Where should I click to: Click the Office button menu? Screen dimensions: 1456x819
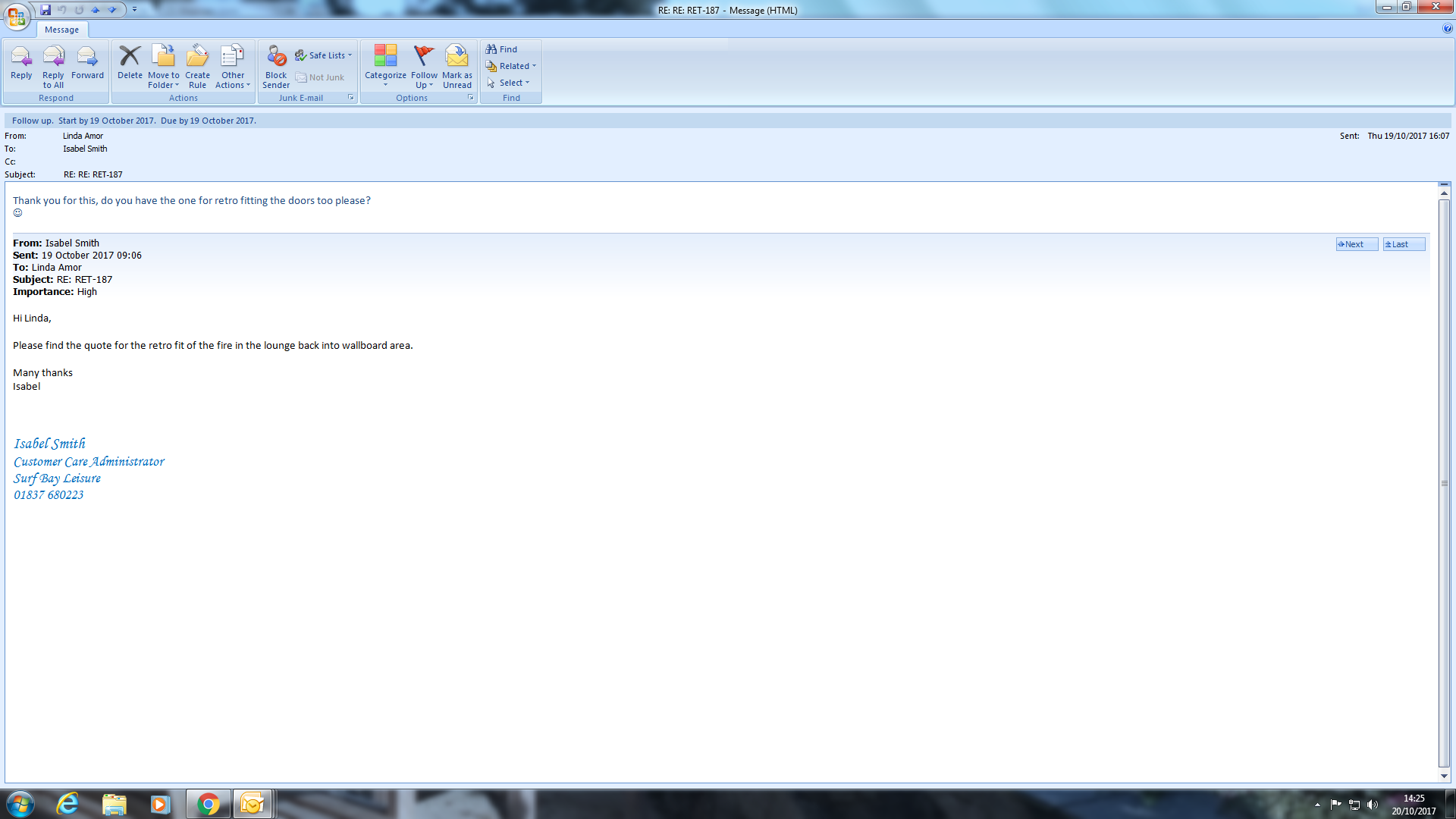[17, 15]
